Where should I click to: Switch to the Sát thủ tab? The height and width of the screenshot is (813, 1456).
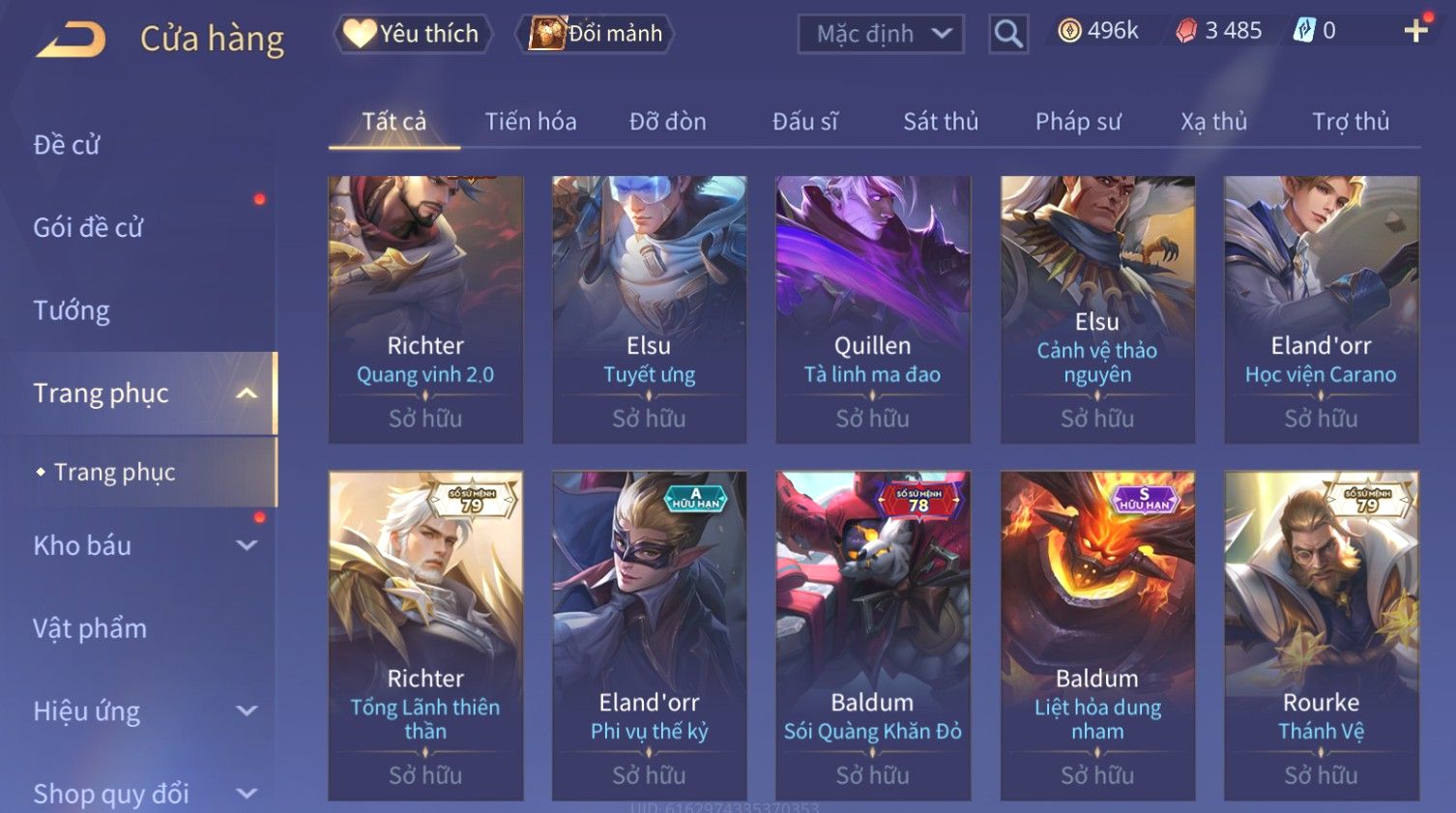[x=941, y=122]
